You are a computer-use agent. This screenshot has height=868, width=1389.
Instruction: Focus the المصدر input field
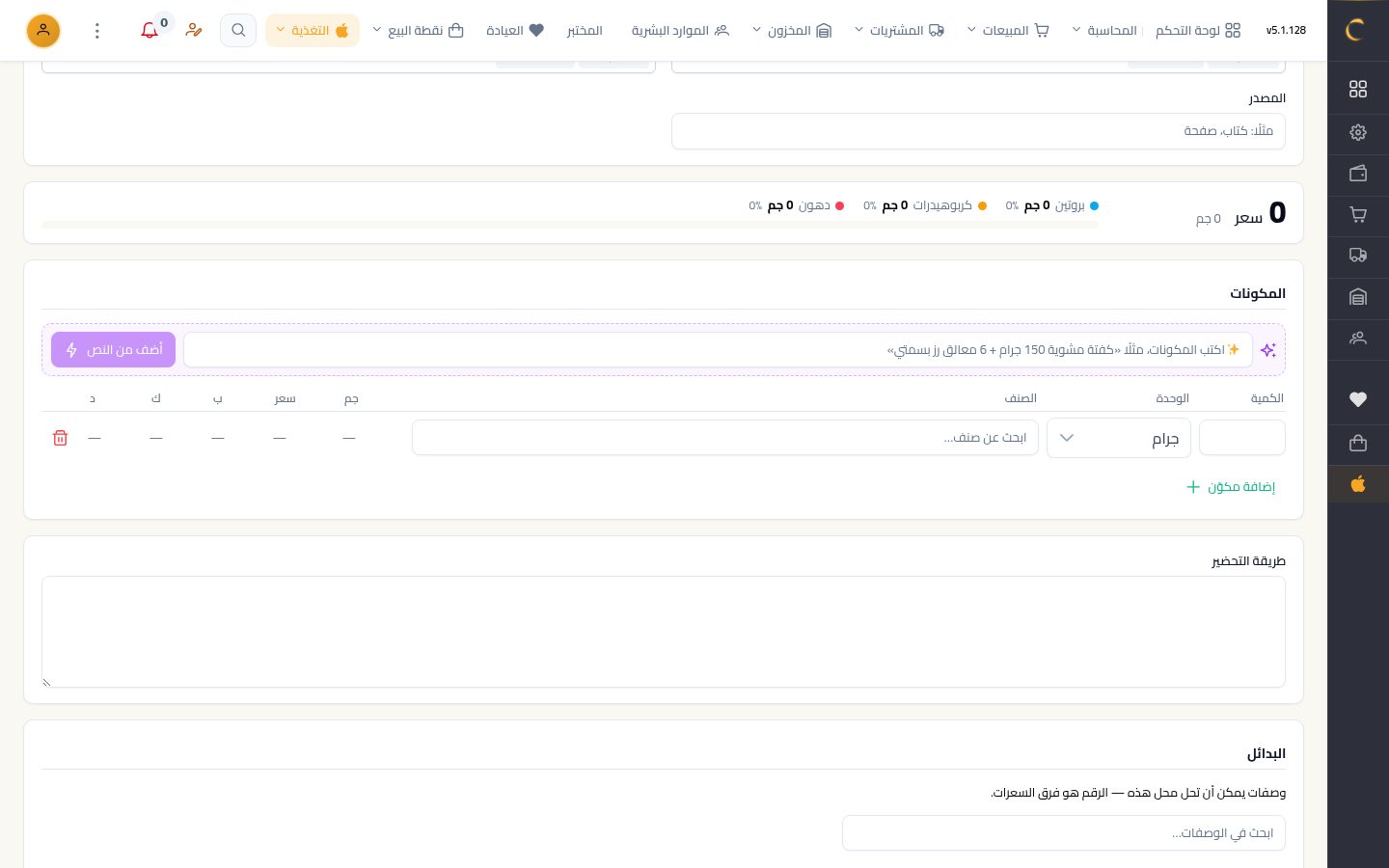click(x=978, y=131)
